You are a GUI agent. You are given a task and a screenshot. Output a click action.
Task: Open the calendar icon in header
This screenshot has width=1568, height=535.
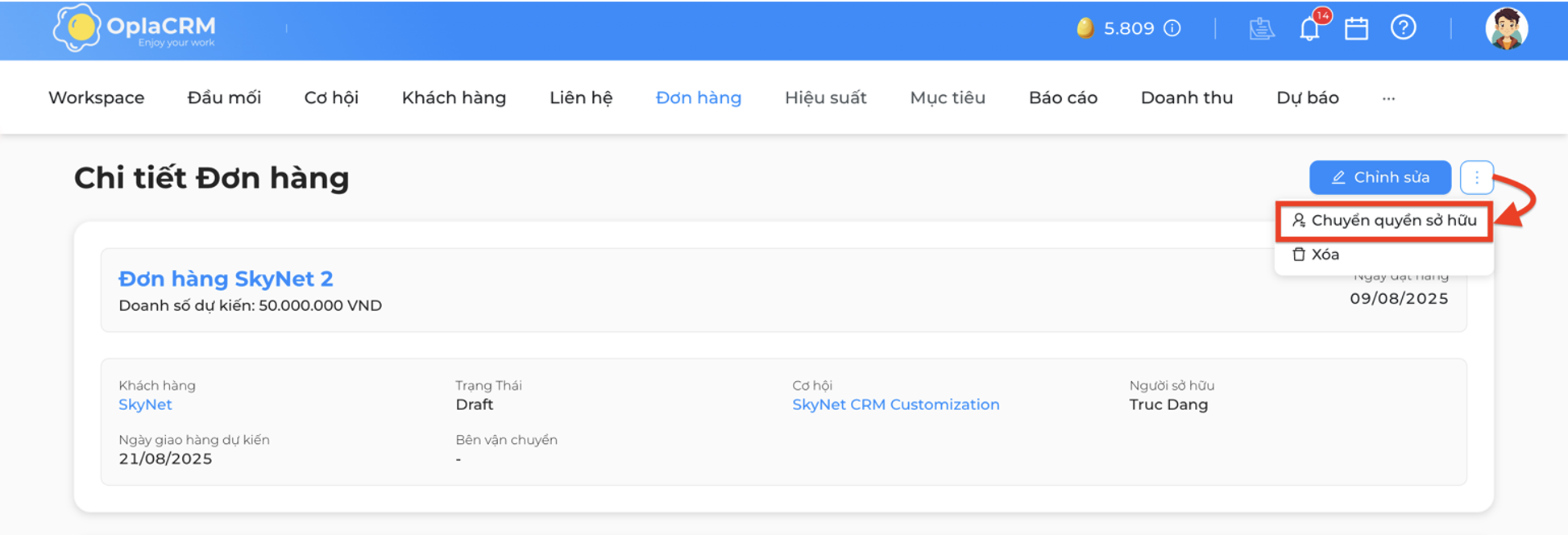point(1356,29)
